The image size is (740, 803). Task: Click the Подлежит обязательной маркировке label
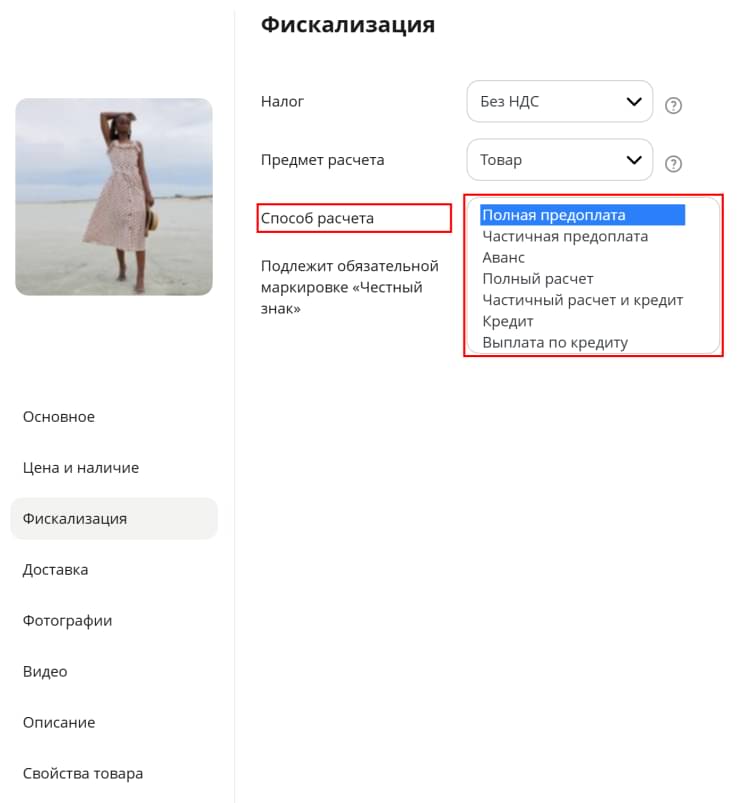pos(350,287)
